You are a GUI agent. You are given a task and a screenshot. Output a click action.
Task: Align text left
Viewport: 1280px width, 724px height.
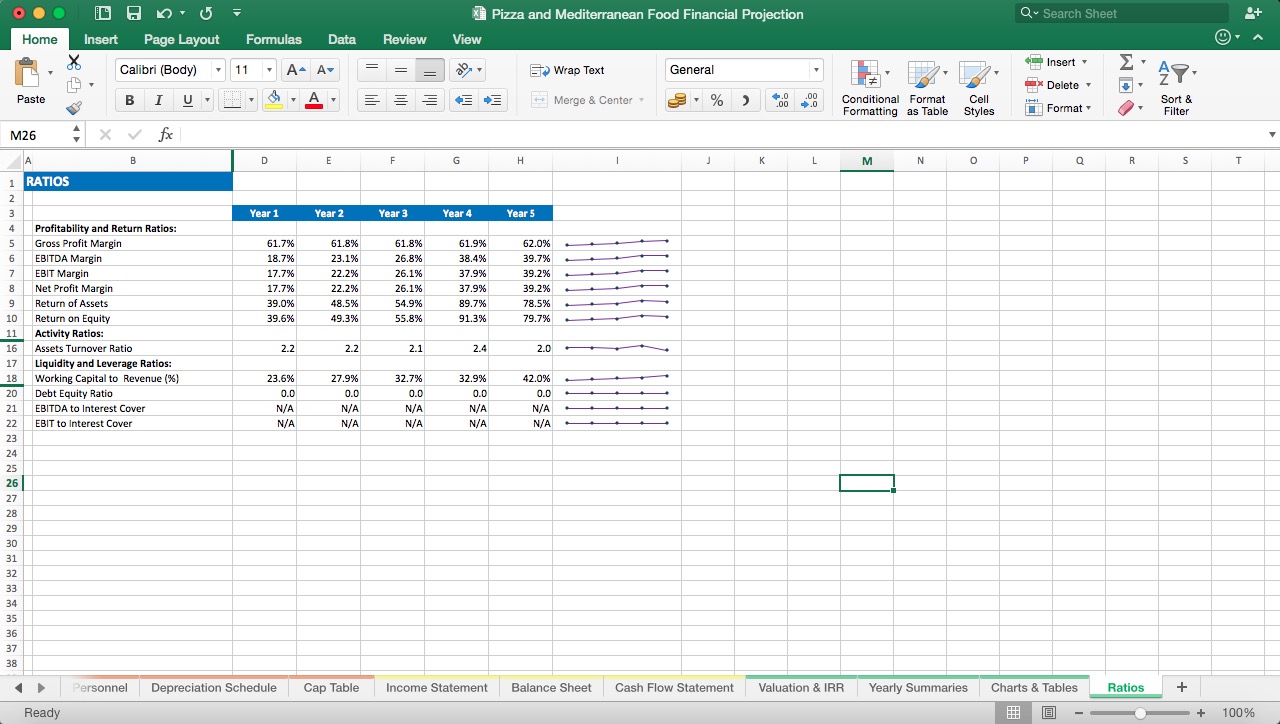[x=371, y=100]
